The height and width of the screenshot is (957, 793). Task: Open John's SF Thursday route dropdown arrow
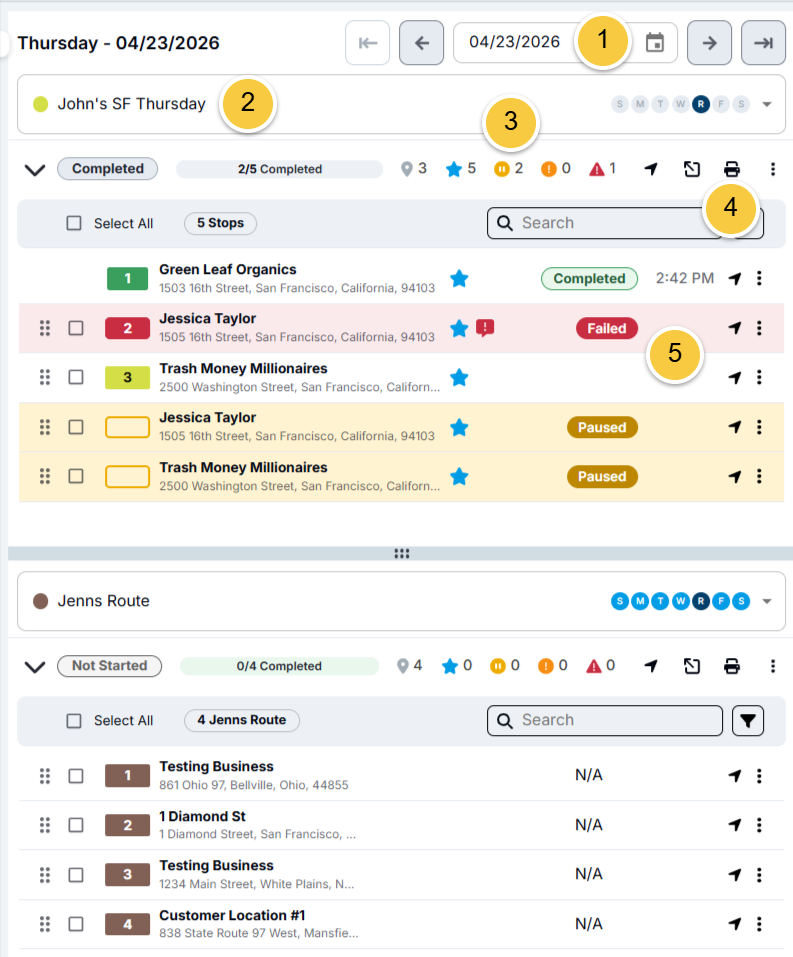coord(767,104)
